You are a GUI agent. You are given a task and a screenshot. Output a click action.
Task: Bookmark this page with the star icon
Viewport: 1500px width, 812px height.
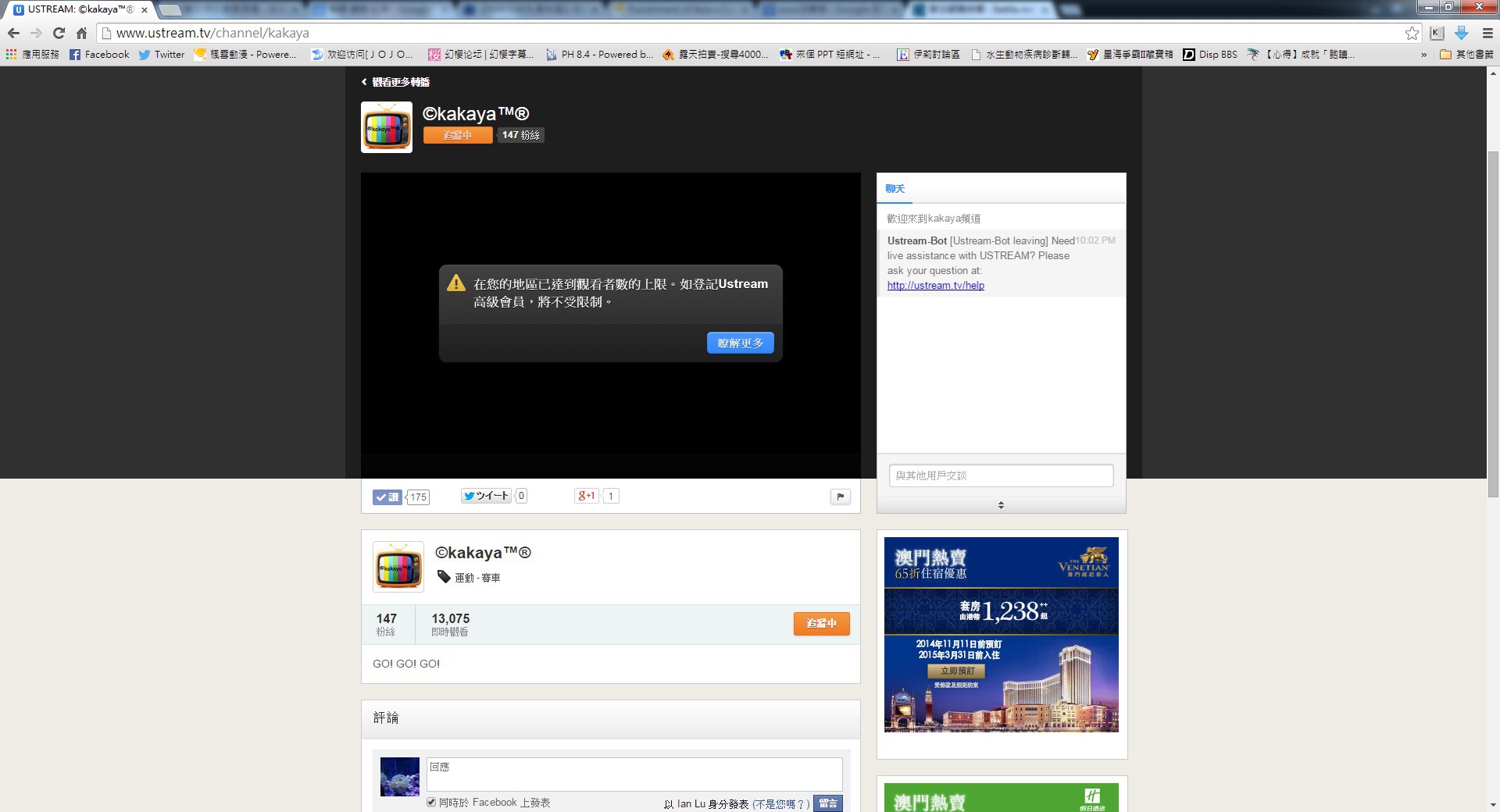pyautogui.click(x=1412, y=33)
